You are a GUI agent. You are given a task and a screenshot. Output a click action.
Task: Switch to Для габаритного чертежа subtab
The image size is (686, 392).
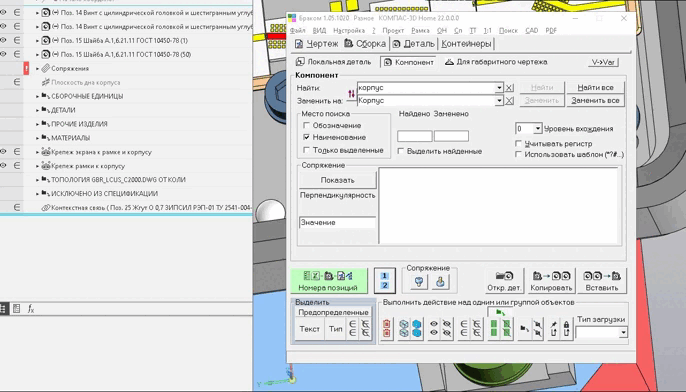[496, 62]
